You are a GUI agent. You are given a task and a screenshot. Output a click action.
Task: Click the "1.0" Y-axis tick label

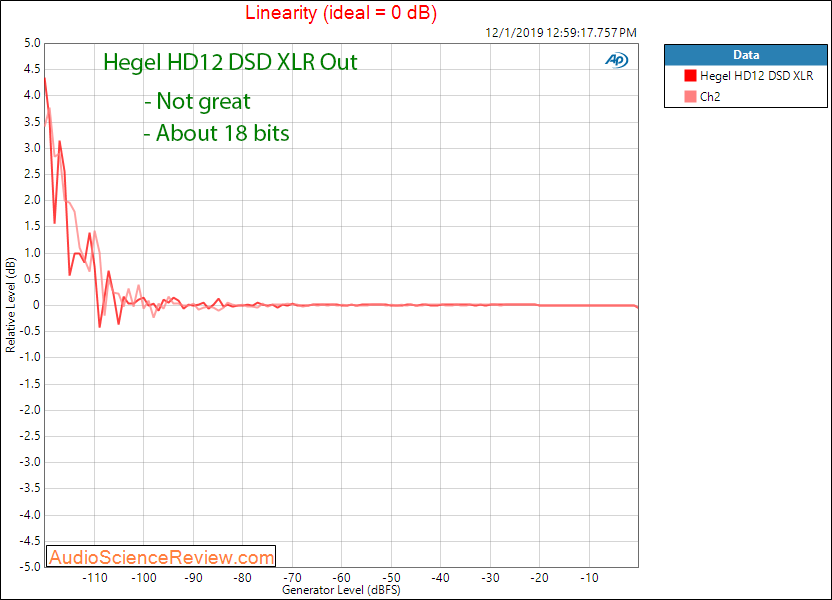click(x=32, y=253)
